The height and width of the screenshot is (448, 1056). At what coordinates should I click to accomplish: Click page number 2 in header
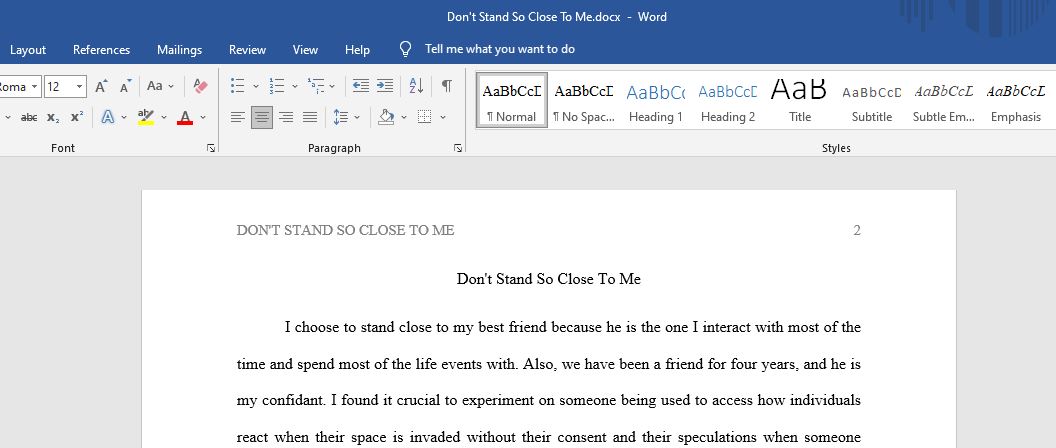click(x=857, y=230)
